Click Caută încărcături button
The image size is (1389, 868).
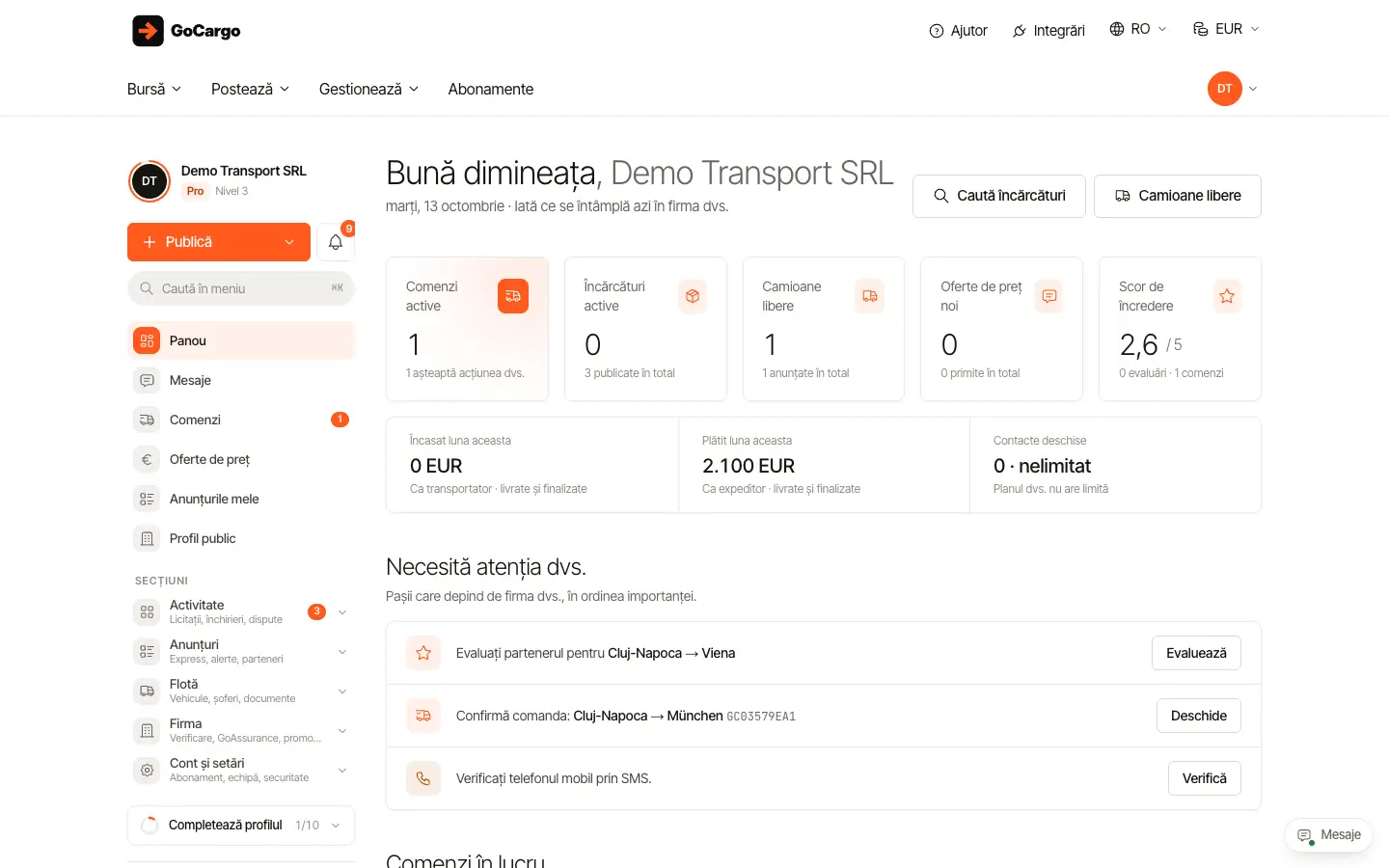coord(999,196)
